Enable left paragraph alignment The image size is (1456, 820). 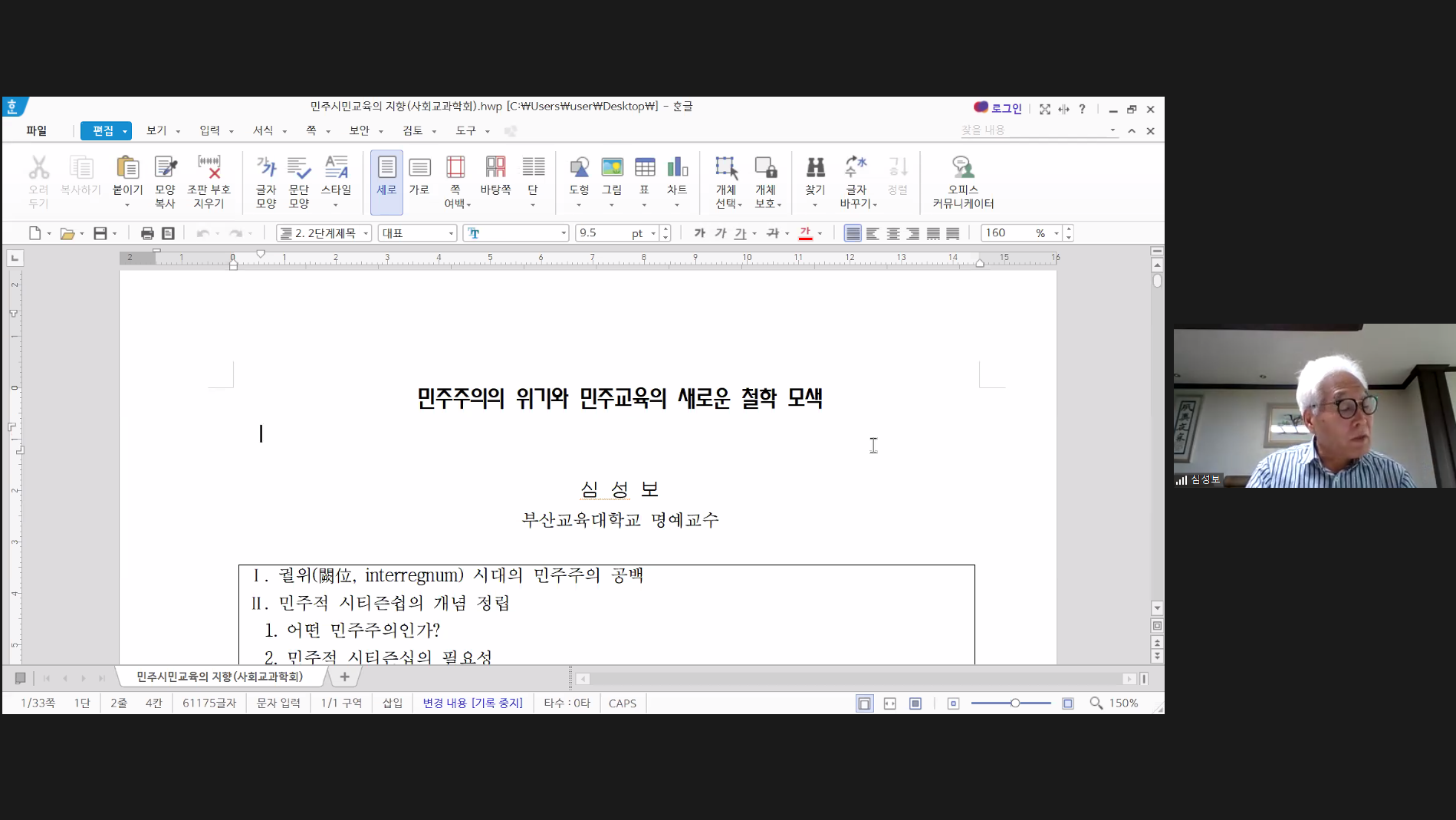[x=873, y=233]
